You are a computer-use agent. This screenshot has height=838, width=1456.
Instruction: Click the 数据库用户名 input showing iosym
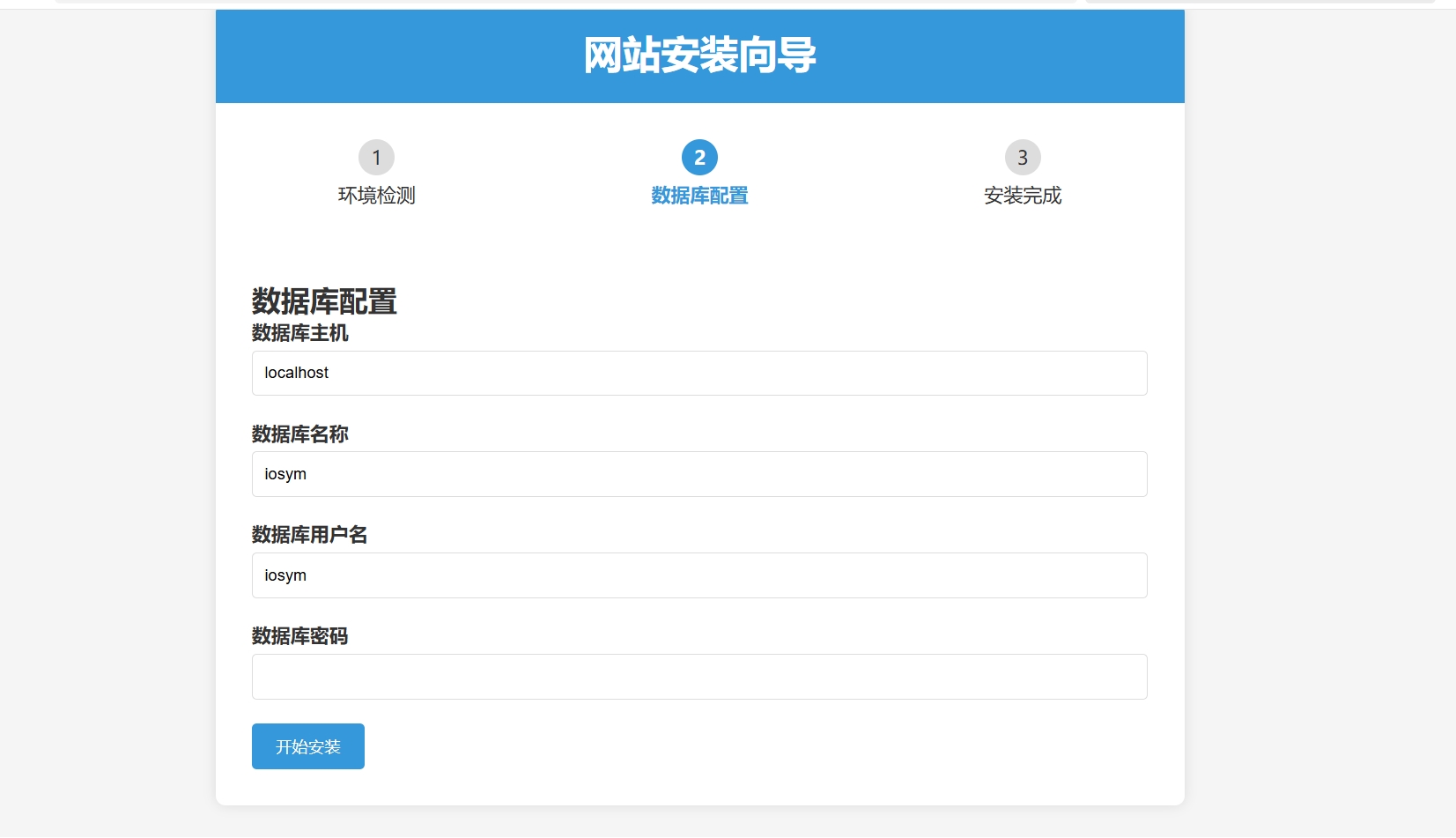click(x=698, y=575)
